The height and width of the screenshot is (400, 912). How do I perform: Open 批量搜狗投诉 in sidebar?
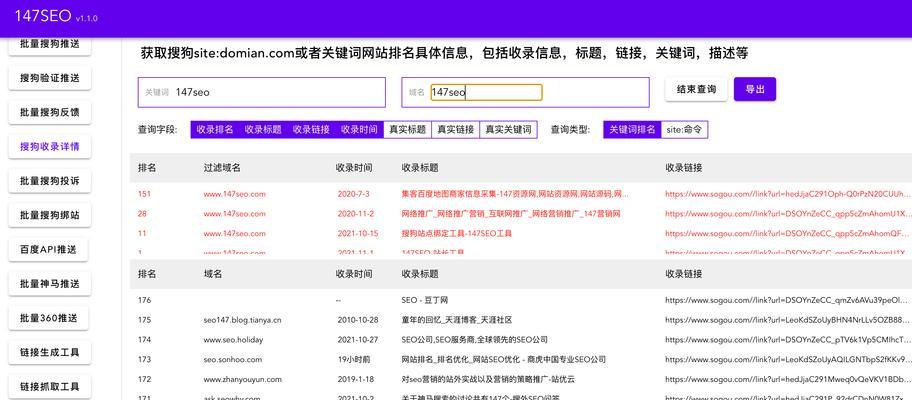[49, 181]
